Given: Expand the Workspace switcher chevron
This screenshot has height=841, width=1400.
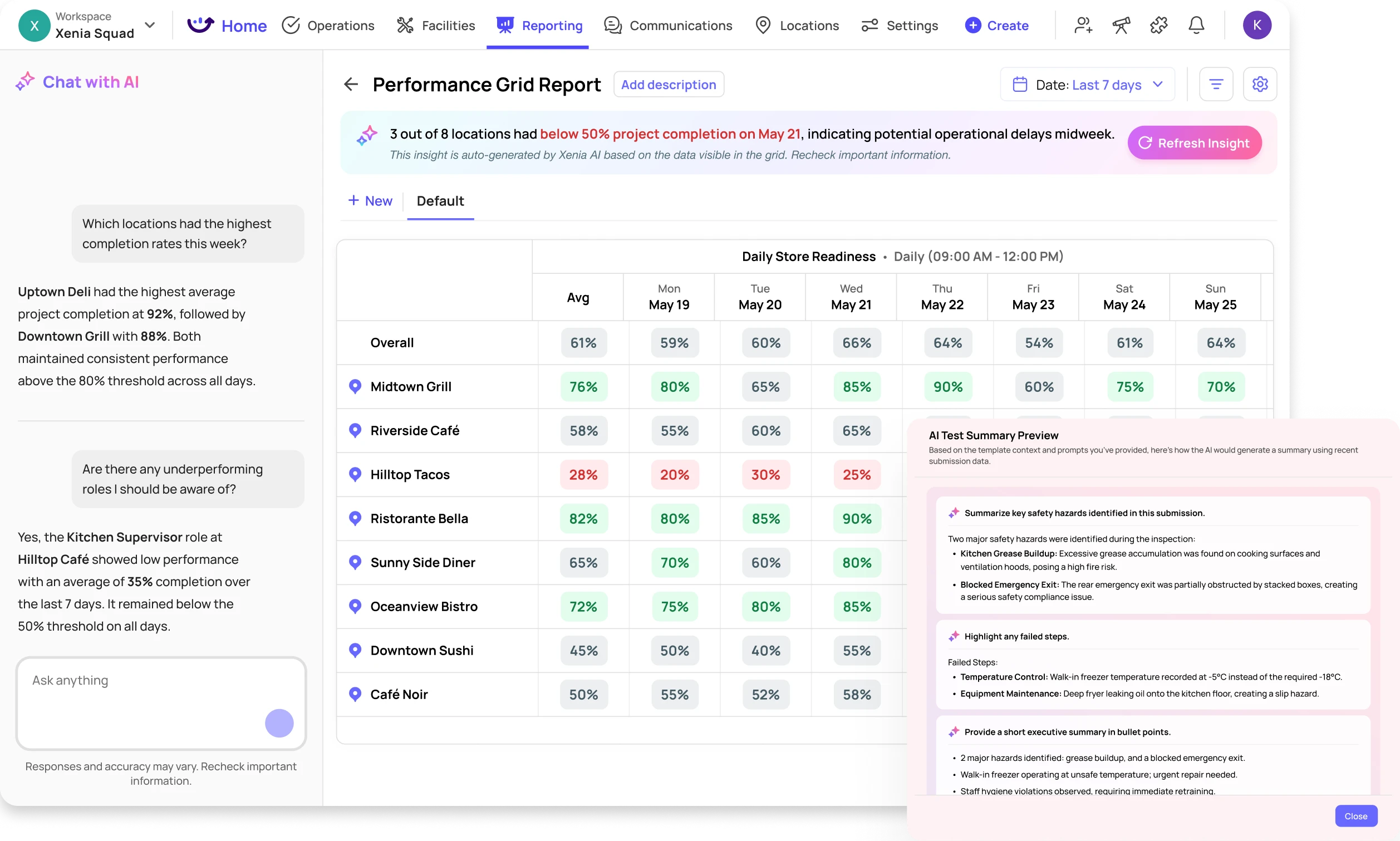Looking at the screenshot, I should coord(150,26).
